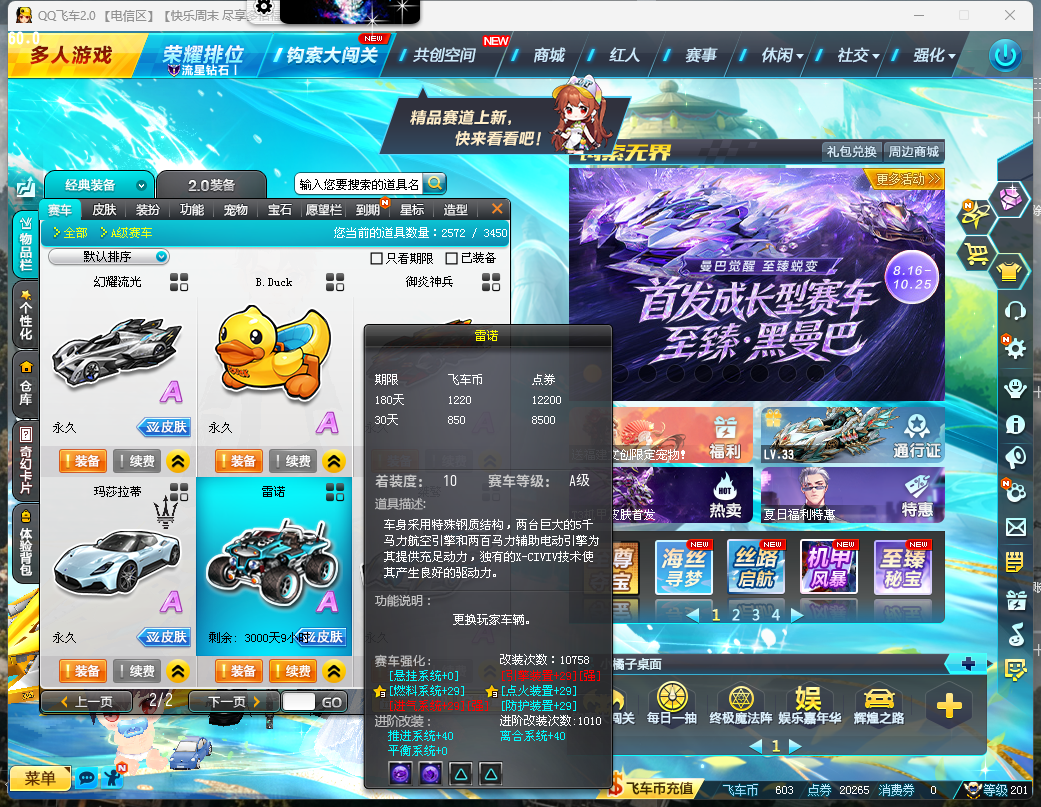Viewport: 1041px width, 807px height.
Task: Open the customer service headset icon
Action: click(x=1015, y=311)
